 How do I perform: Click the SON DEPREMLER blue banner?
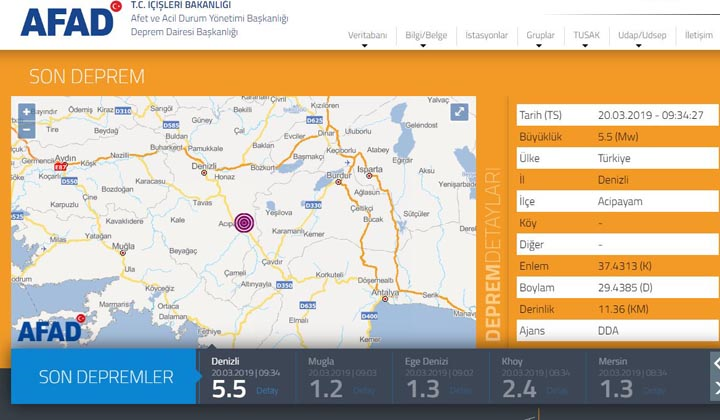click(105, 377)
